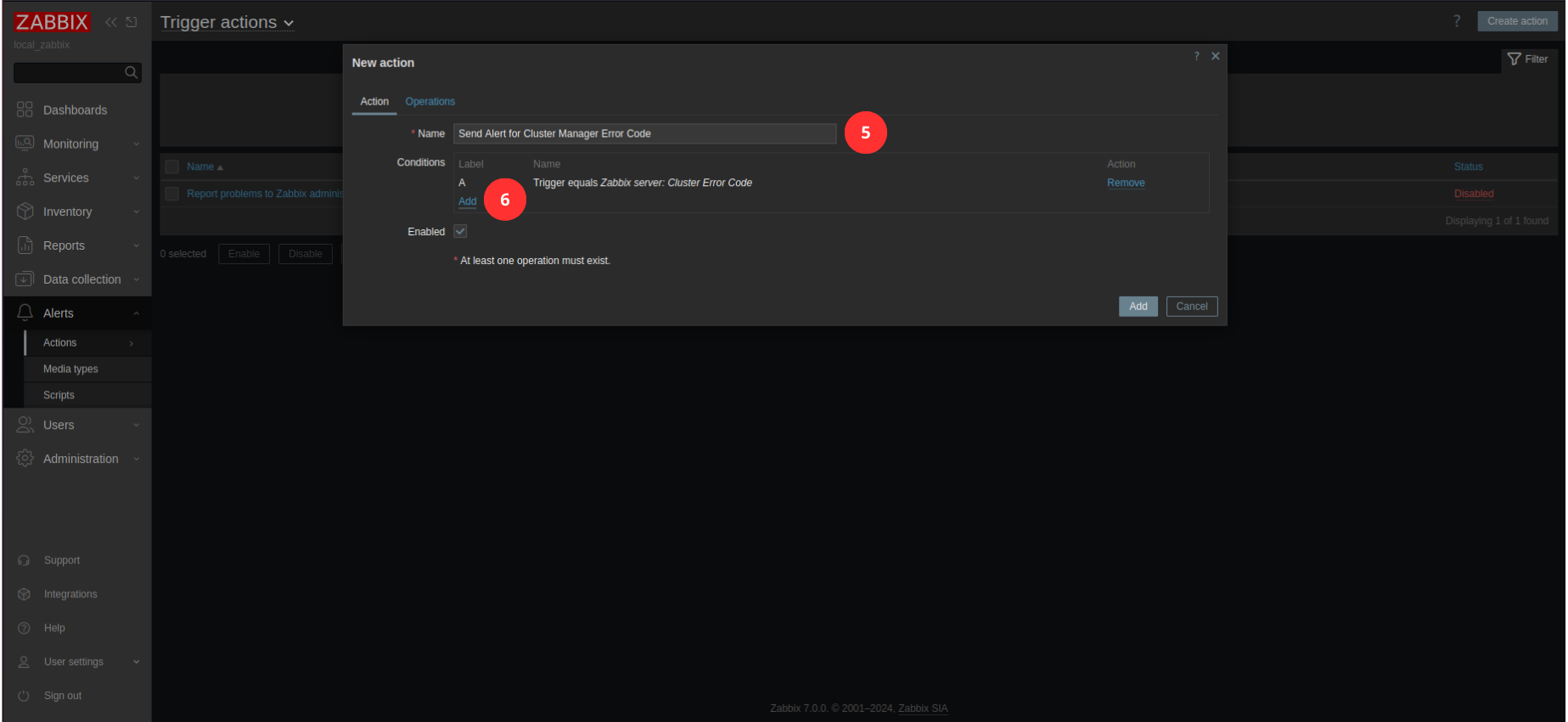Open help in New action dialog
Image resolution: width=1568 pixels, height=722 pixels.
coord(1197,56)
